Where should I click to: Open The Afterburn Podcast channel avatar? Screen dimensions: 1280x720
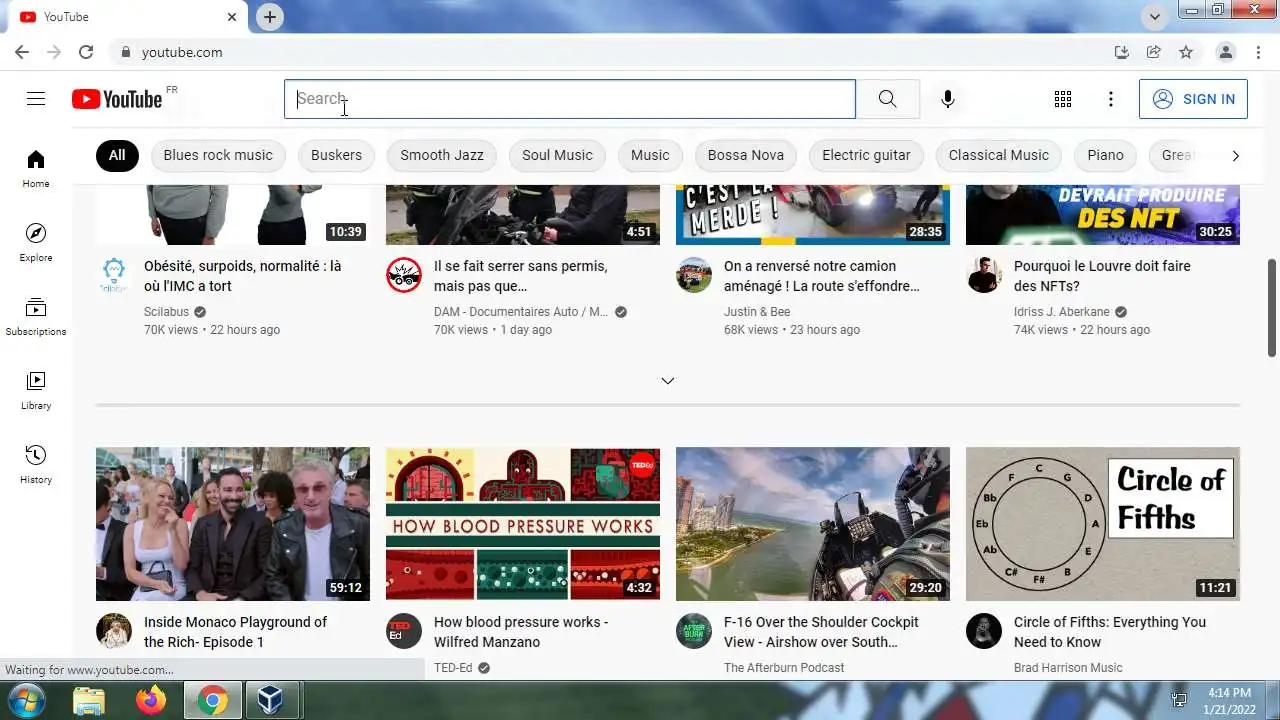pyautogui.click(x=694, y=631)
